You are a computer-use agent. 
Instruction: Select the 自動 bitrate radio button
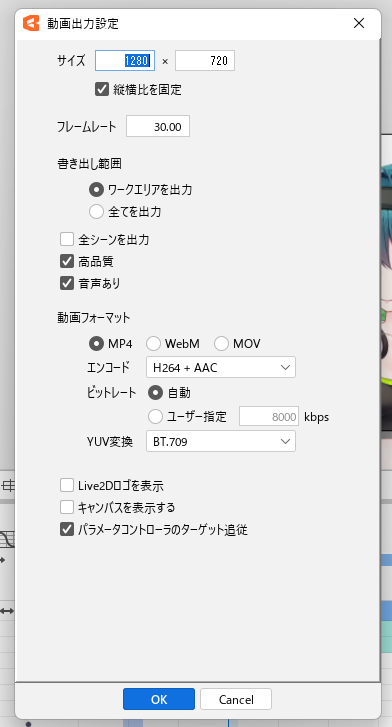[x=155, y=393]
